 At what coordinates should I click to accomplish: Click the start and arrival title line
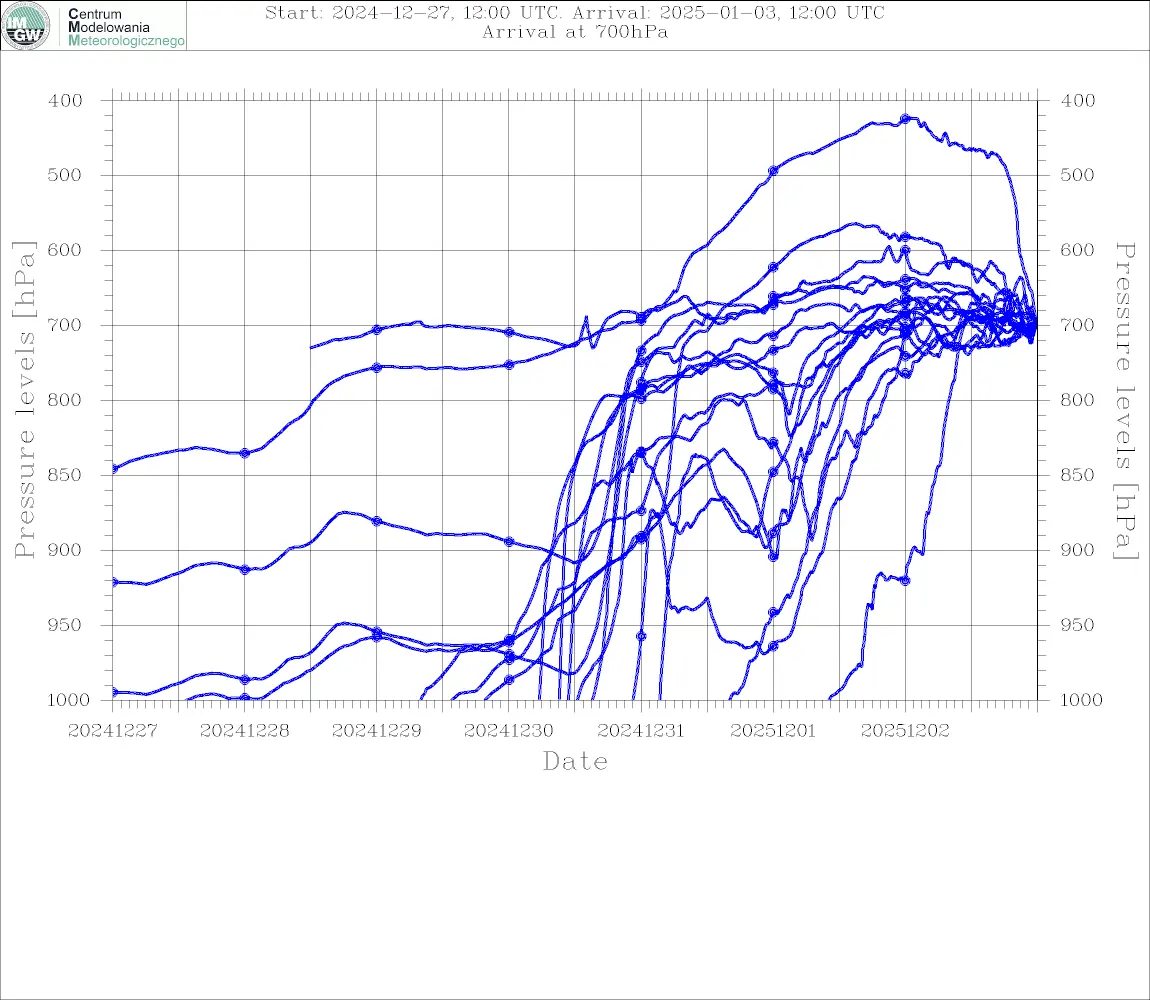click(575, 12)
